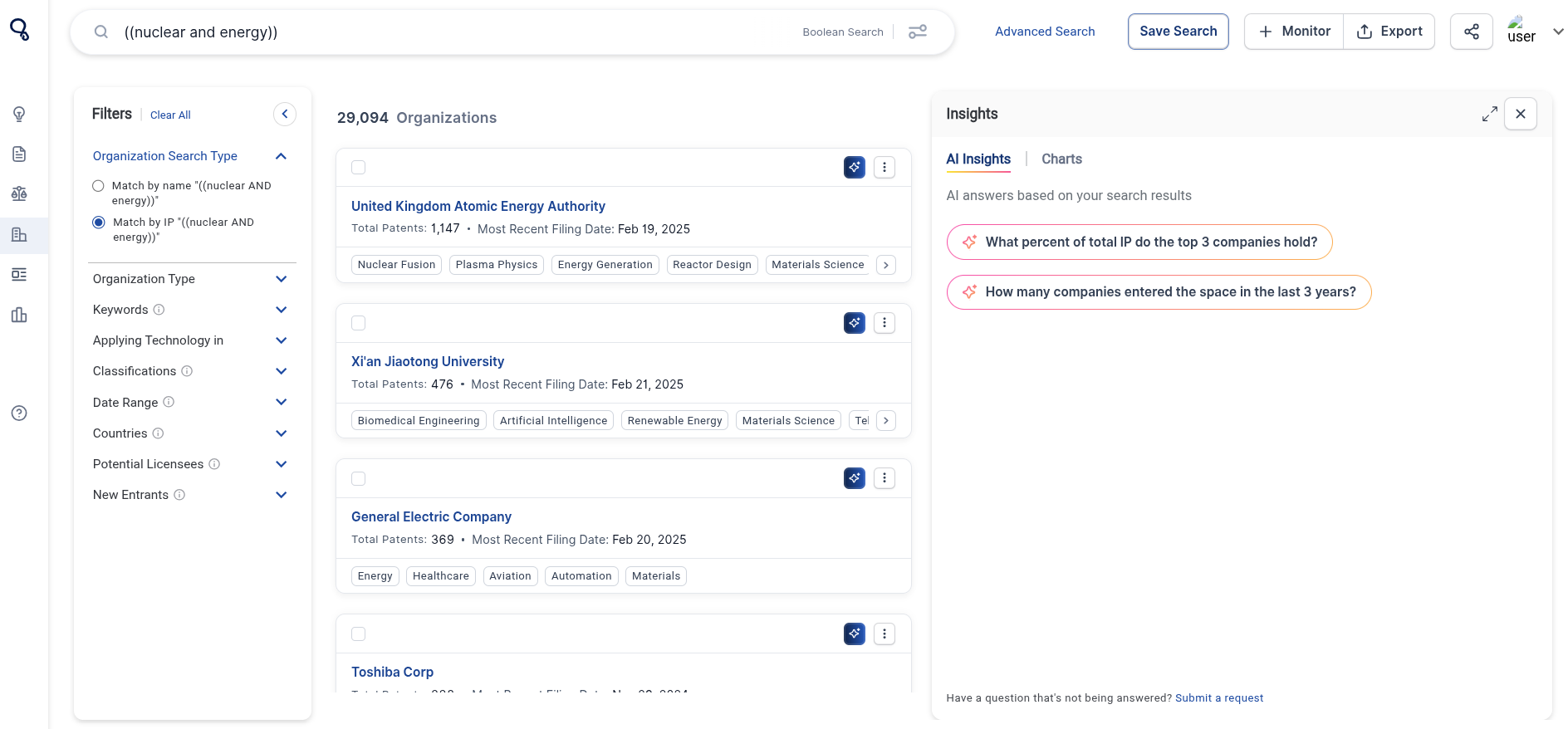This screenshot has height=729, width=1568.
Task: Click the Save Search button
Action: (x=1178, y=32)
